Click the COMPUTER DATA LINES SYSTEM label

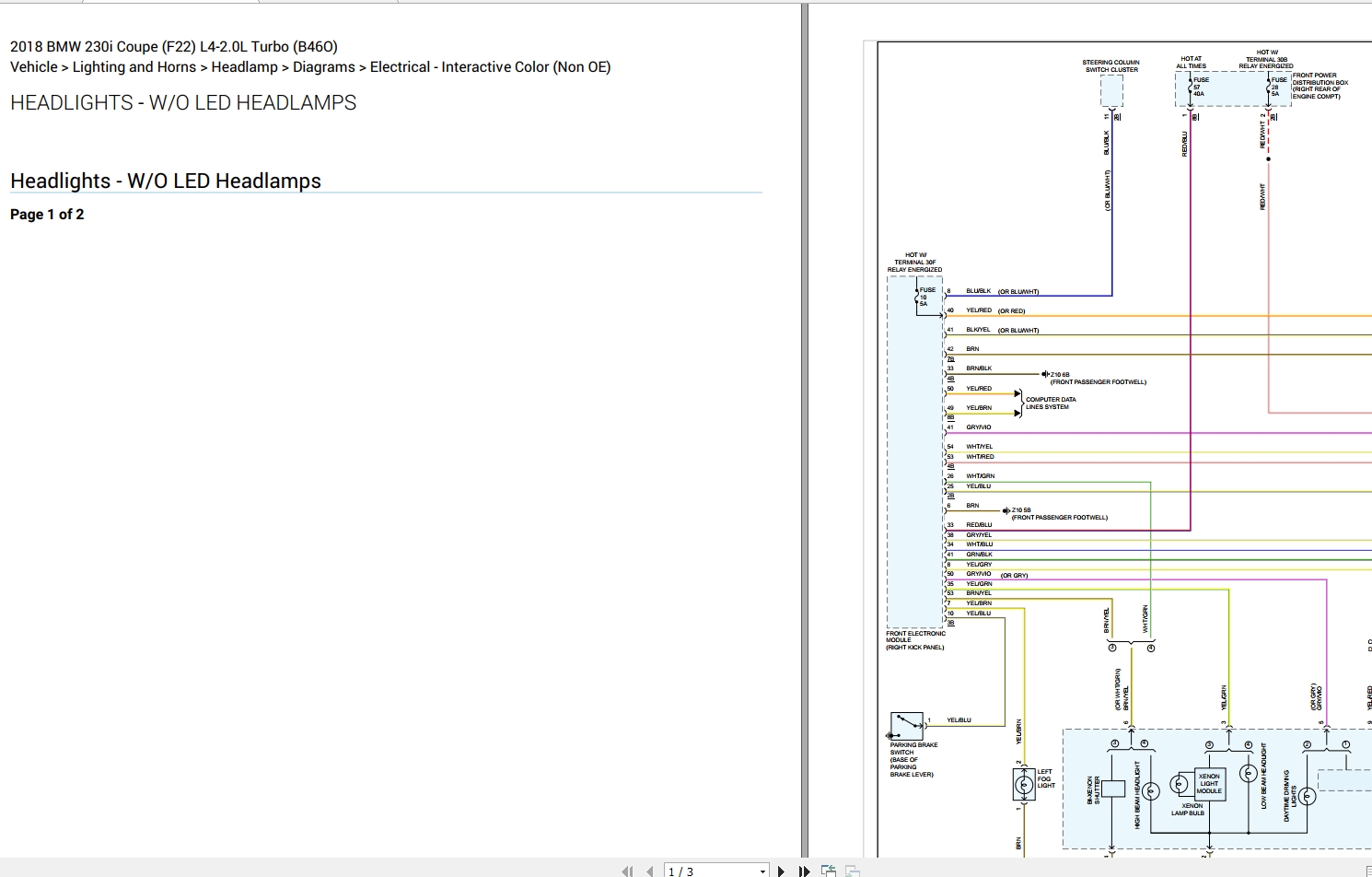(1051, 403)
